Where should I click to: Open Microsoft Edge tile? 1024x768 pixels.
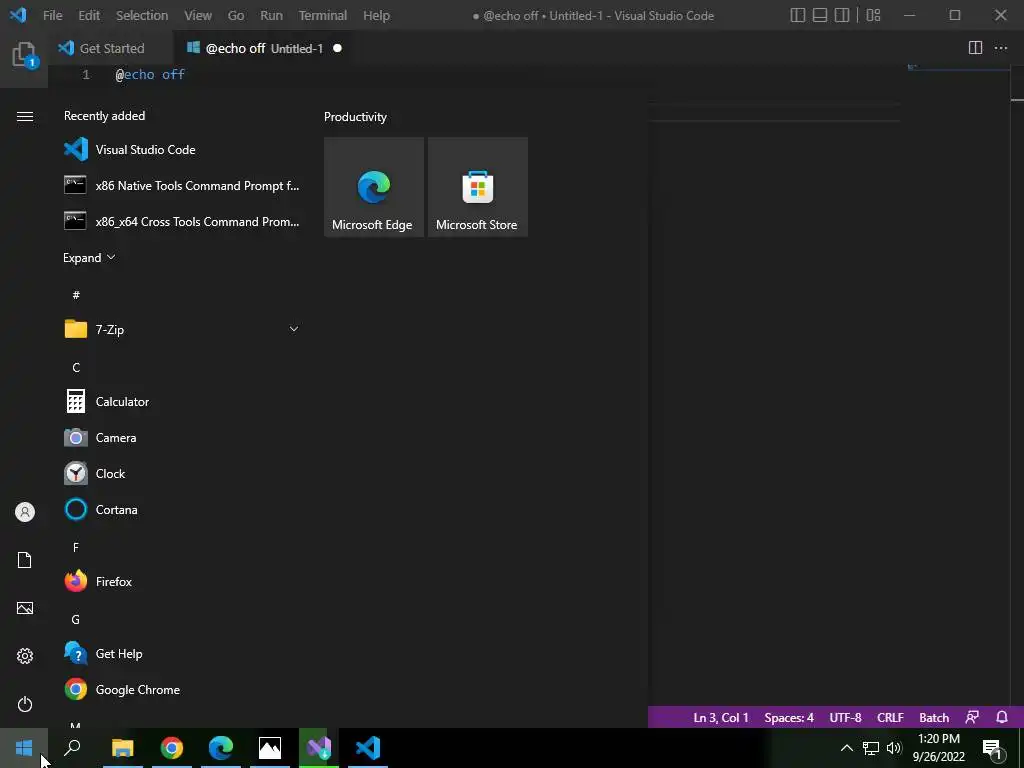pyautogui.click(x=374, y=187)
